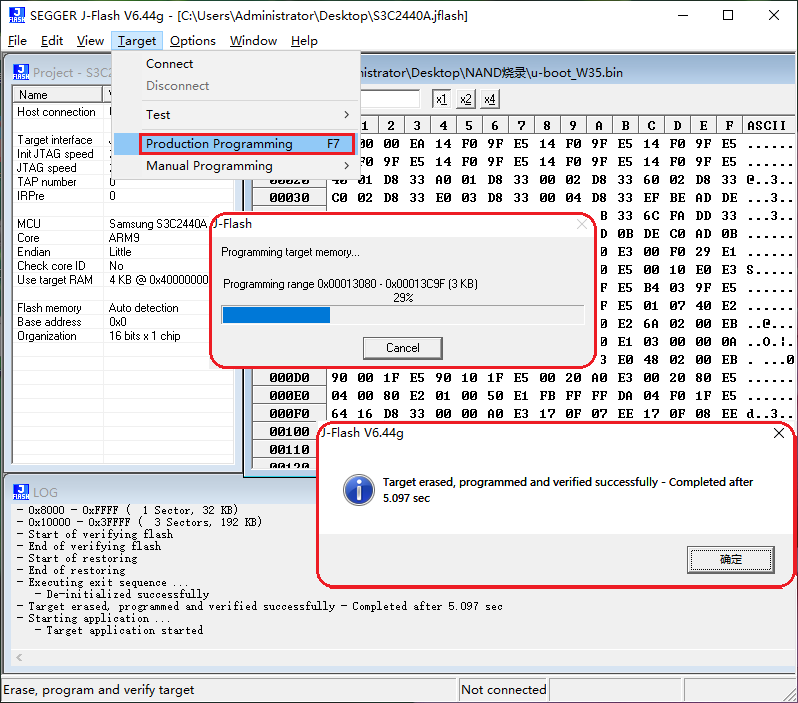Switch hex view to x4 width
The image size is (798, 703).
point(489,99)
